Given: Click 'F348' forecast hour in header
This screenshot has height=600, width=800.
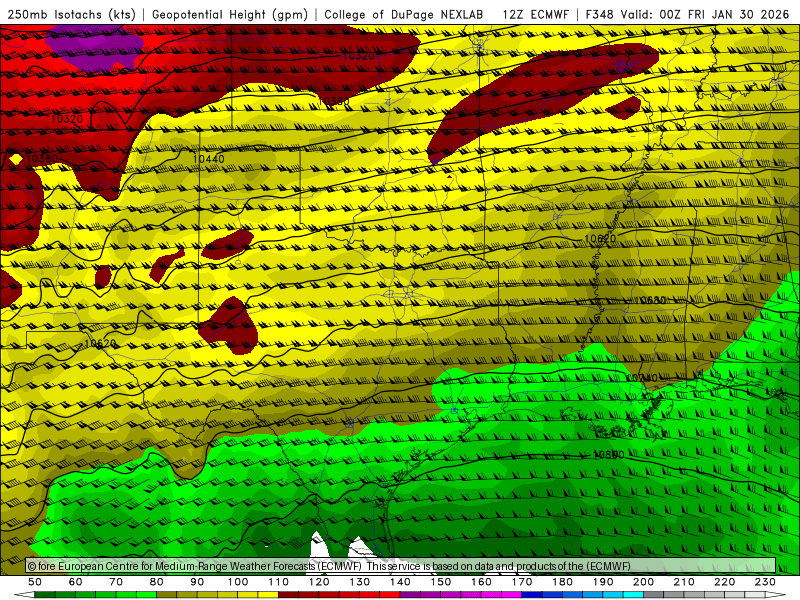Looking at the screenshot, I should click(599, 14).
